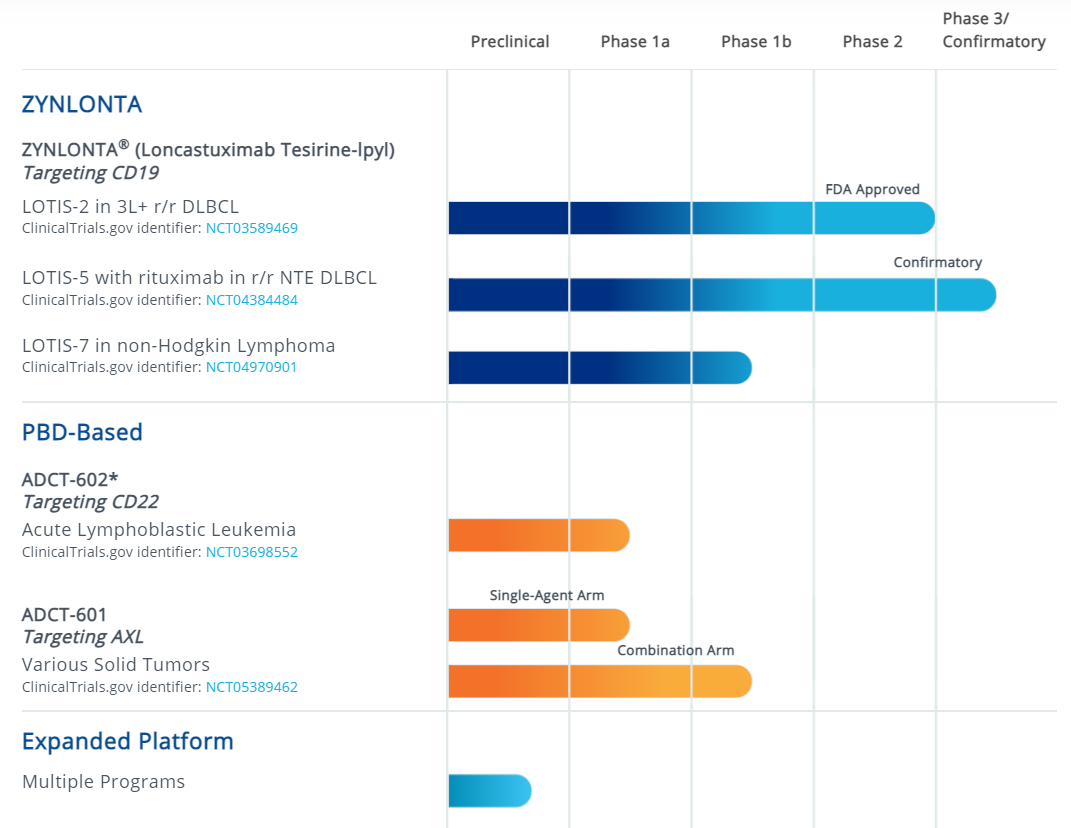Click the bar under Combination Arm label
The width and height of the screenshot is (1071, 828).
click(x=598, y=681)
